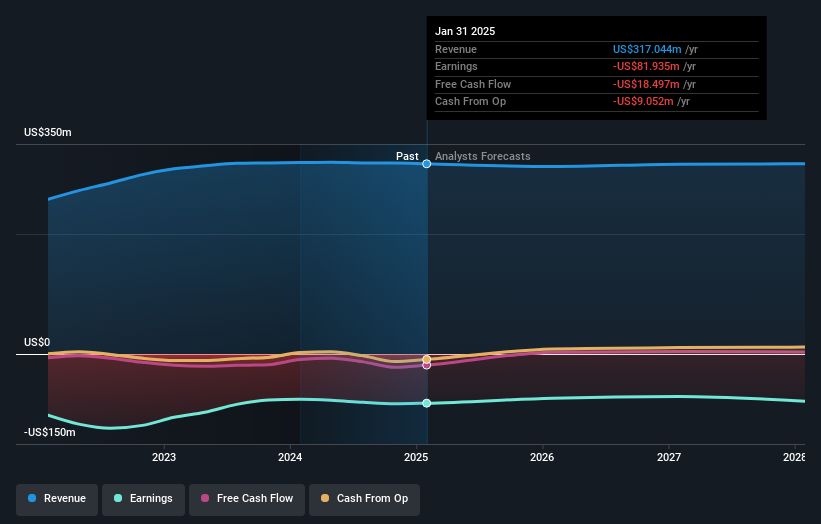Toggle the Cash From Op legend button
This screenshot has width=821, height=524.
point(364,499)
